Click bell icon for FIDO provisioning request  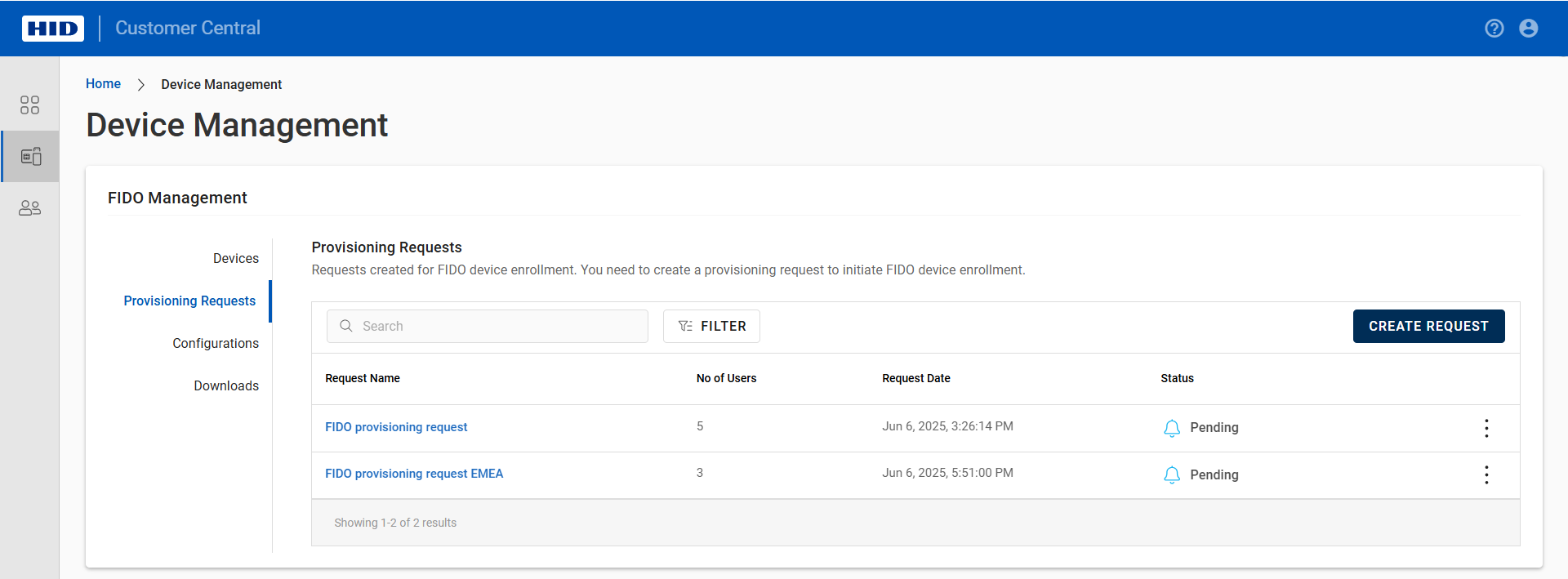1171,428
